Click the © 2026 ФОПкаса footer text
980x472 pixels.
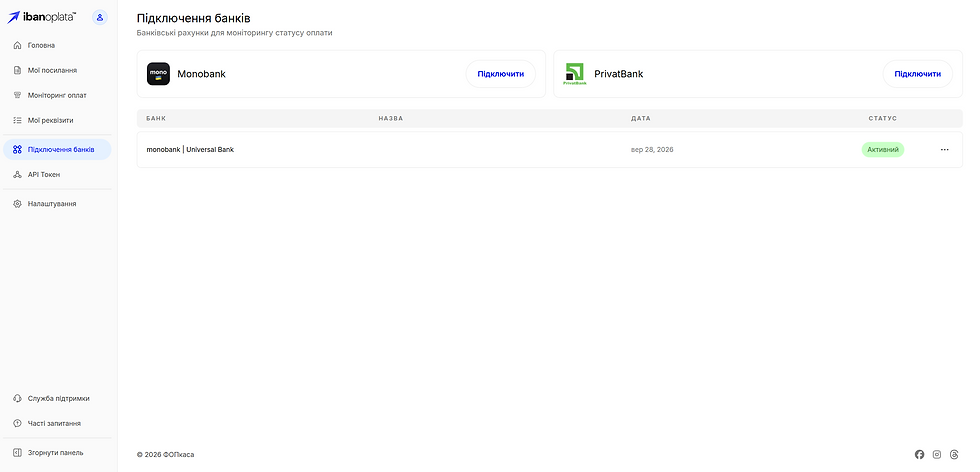(166, 454)
